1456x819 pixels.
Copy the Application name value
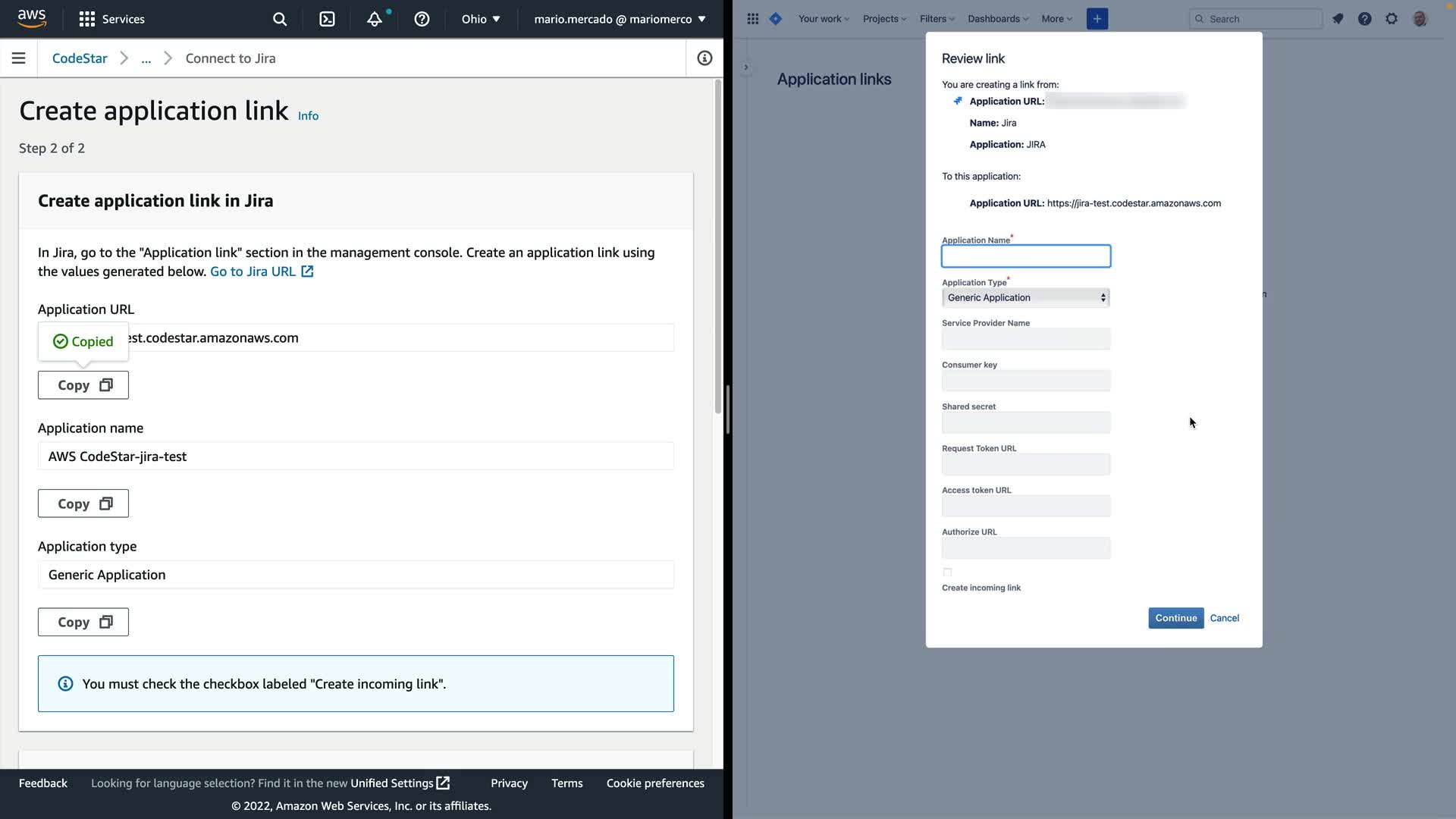point(83,504)
